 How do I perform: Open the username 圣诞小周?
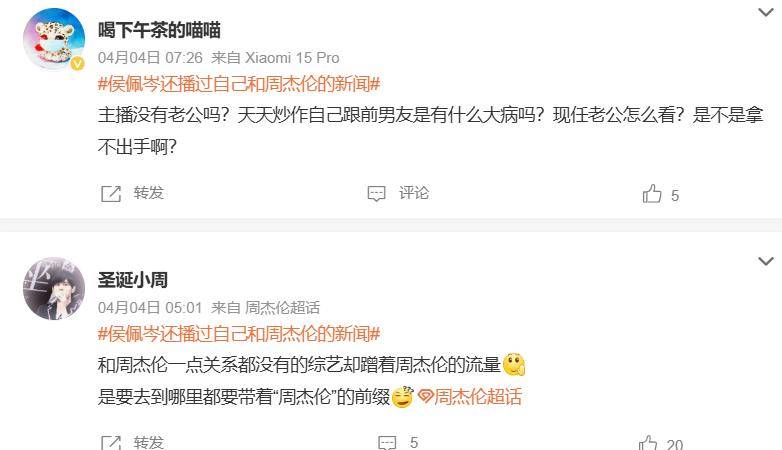[133, 280]
